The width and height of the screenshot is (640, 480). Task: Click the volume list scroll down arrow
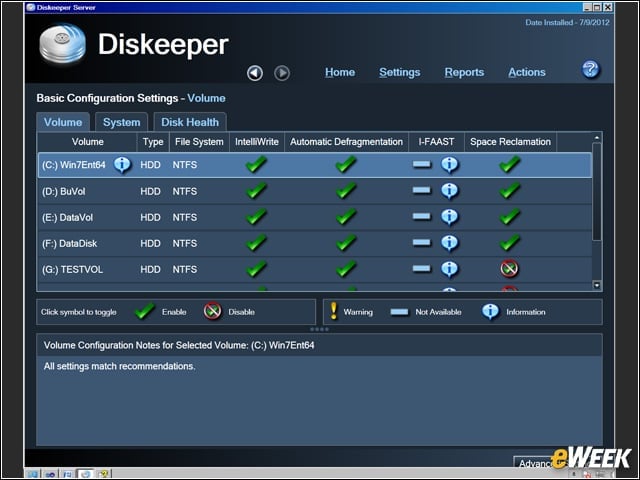coord(597,285)
